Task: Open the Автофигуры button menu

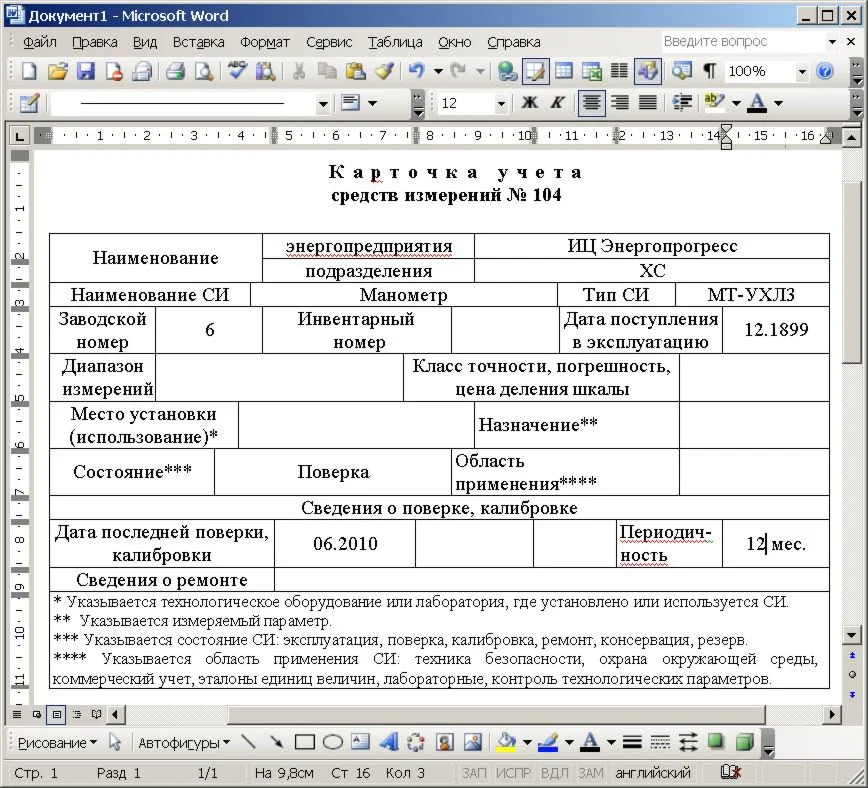Action: (x=183, y=742)
